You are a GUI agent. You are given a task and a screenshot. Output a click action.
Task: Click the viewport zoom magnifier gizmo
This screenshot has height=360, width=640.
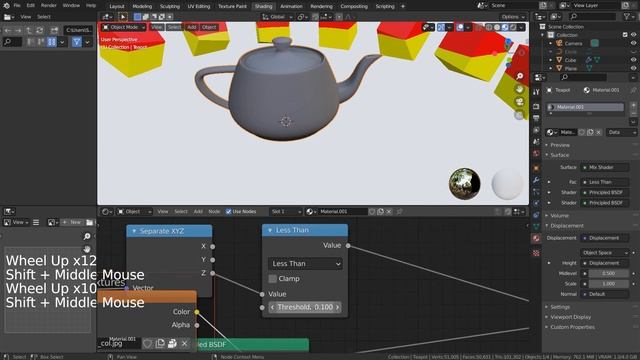pos(519,76)
